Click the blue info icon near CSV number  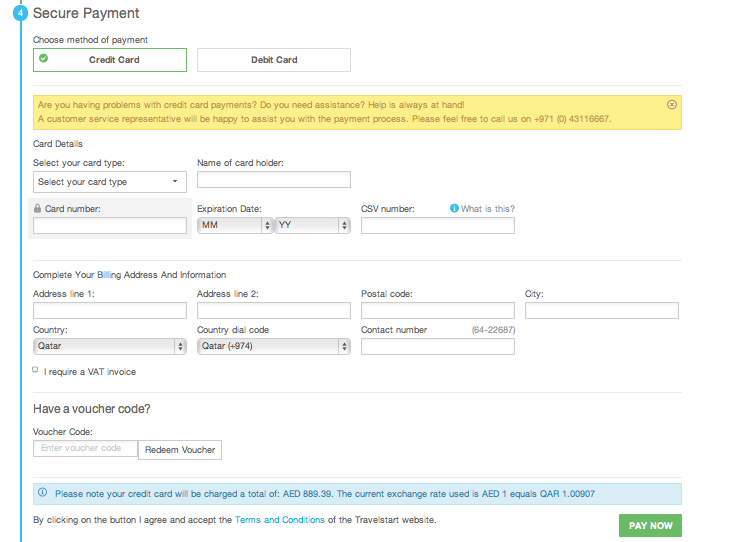(x=454, y=208)
